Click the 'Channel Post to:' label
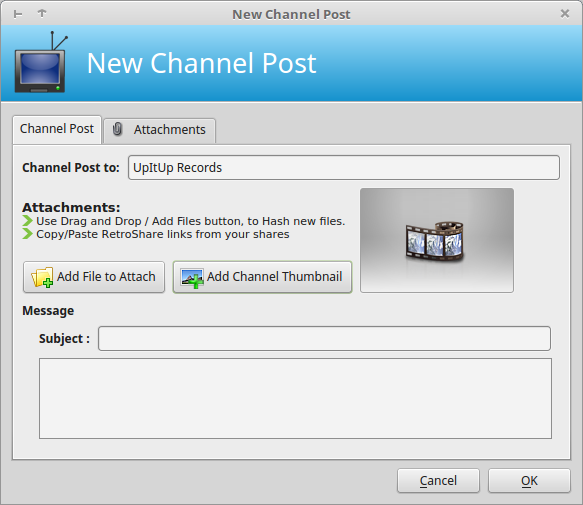 point(71,168)
